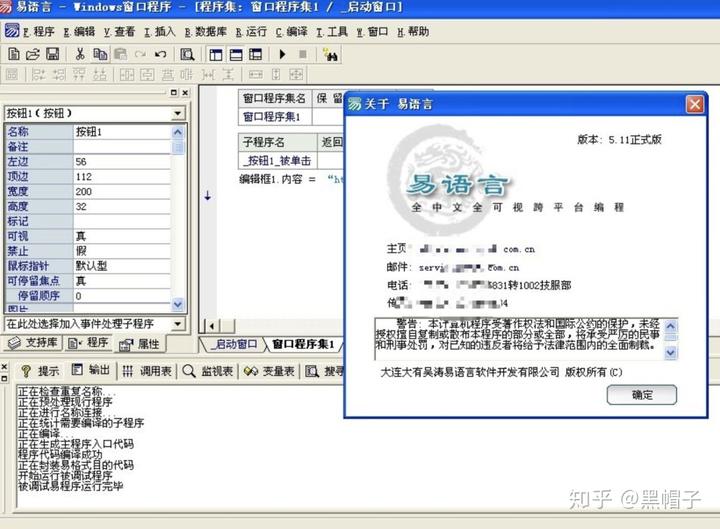The image size is (720, 529).
Task: Click the magnifier Find icon in toolbar
Action: [187, 54]
